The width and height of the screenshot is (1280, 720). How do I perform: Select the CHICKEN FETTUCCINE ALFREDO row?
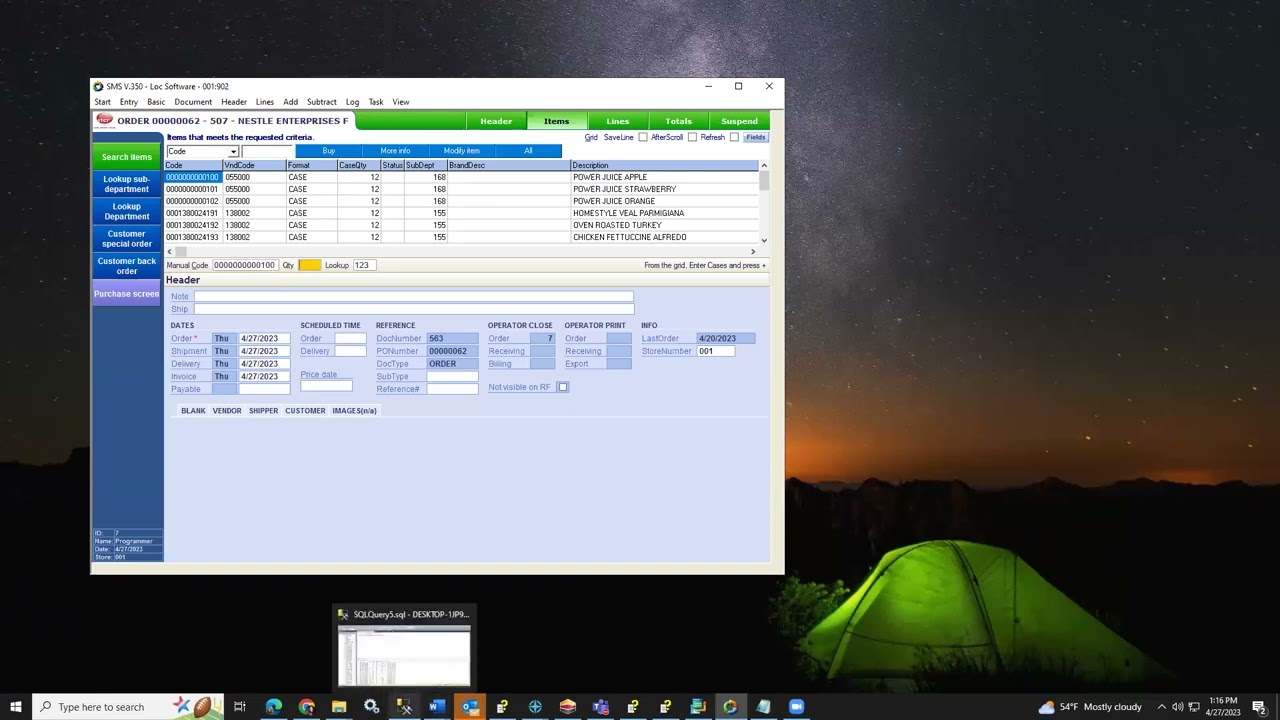click(461, 237)
